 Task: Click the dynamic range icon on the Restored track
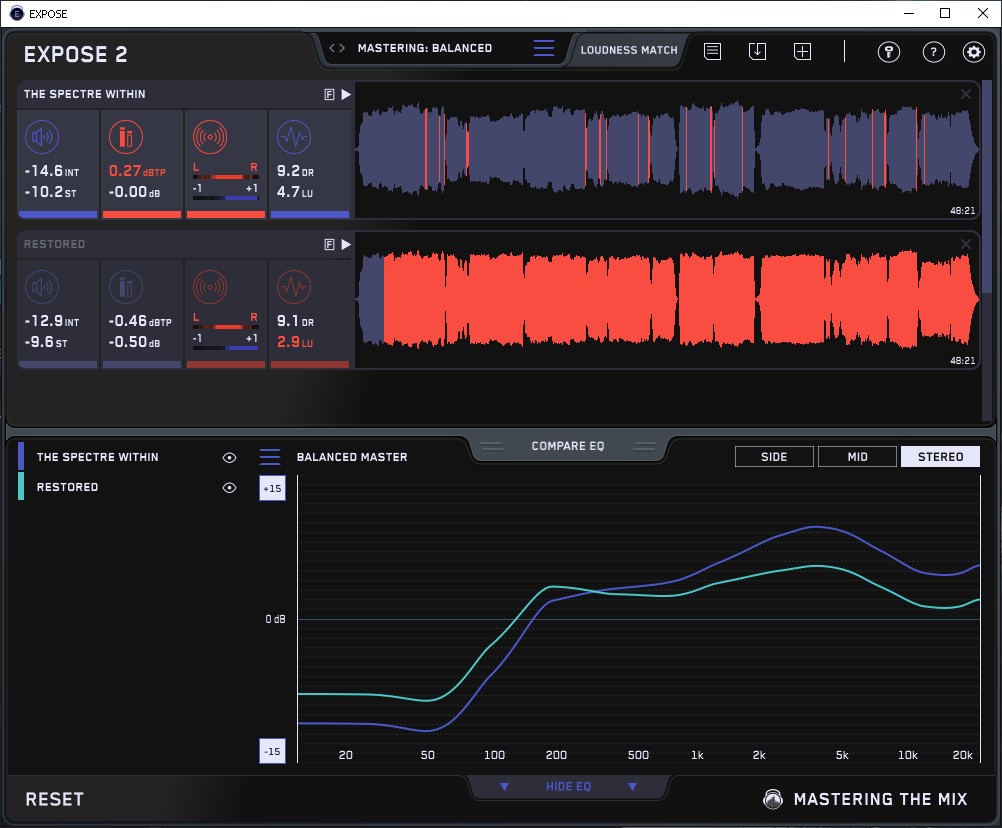click(294, 287)
